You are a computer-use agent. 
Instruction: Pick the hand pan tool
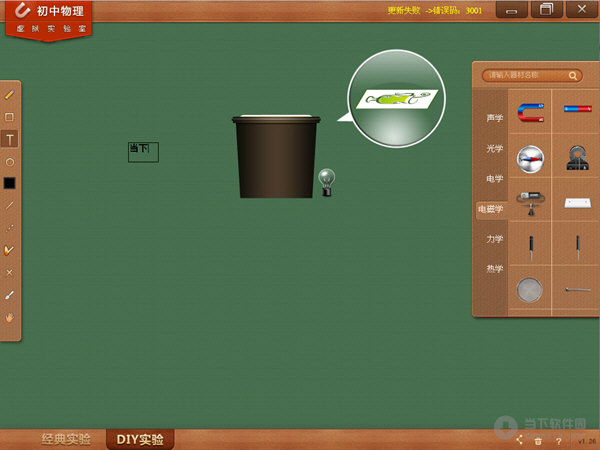(x=10, y=318)
